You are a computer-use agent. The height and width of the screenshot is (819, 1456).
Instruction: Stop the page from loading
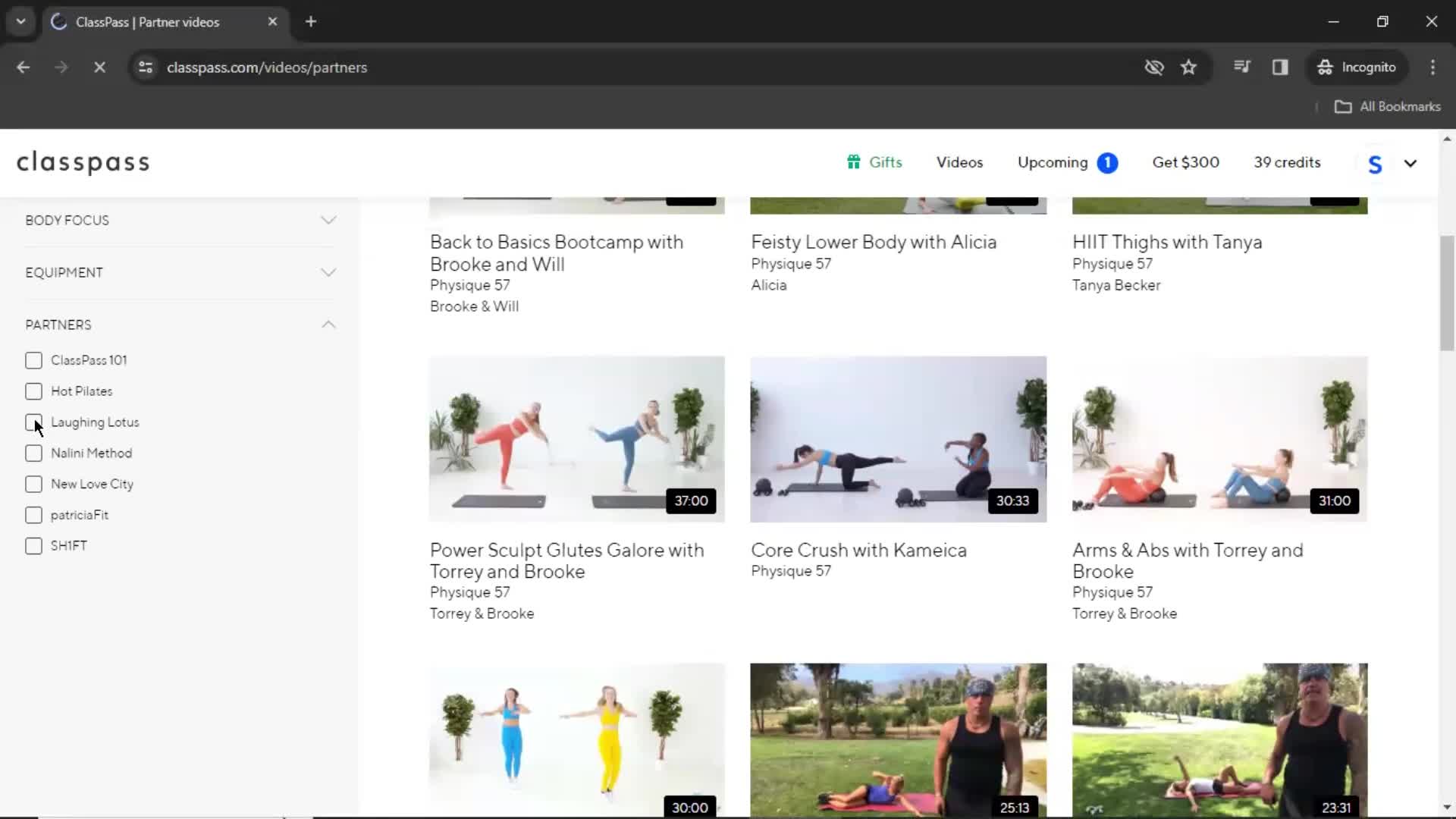click(99, 67)
